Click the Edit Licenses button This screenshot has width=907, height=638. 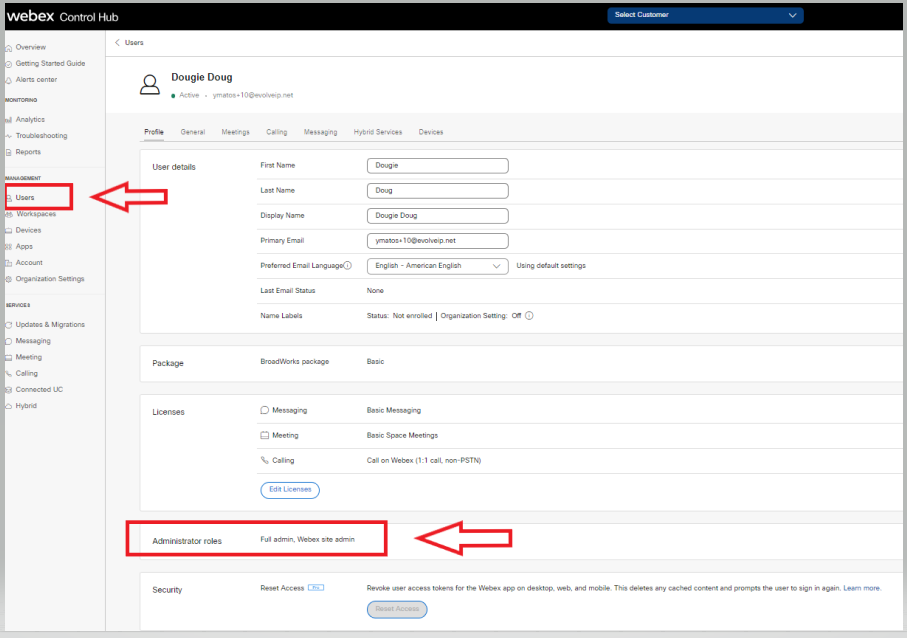289,490
